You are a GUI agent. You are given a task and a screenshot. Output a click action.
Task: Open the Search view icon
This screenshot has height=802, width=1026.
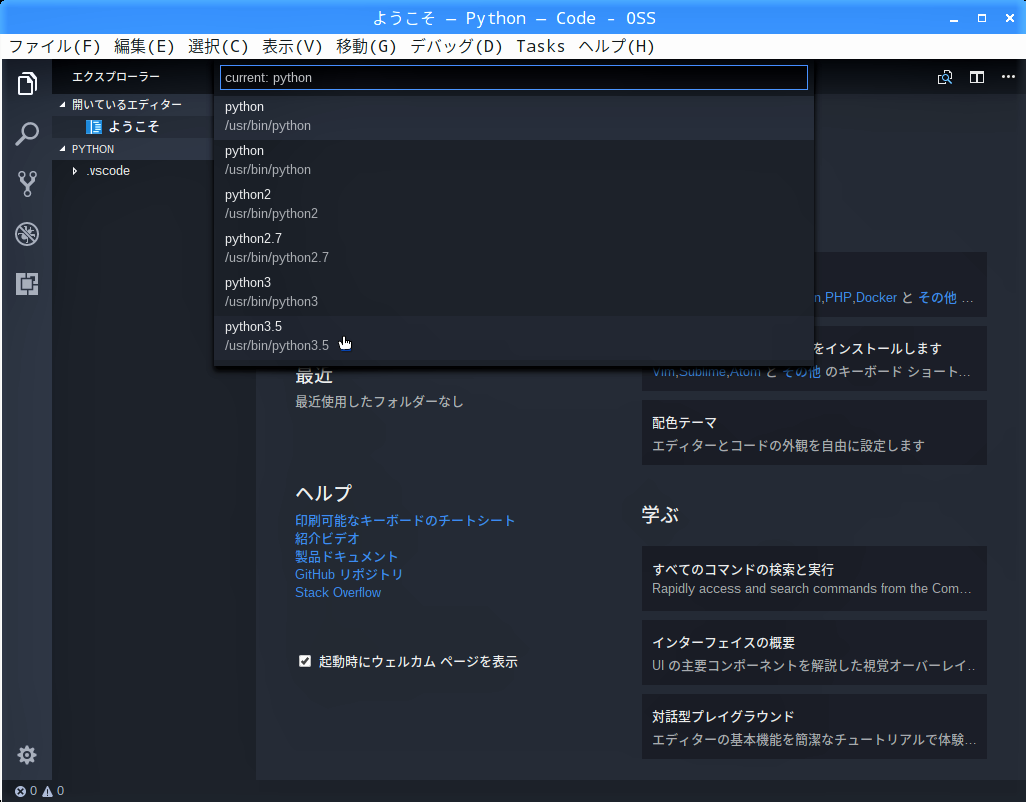point(27,133)
